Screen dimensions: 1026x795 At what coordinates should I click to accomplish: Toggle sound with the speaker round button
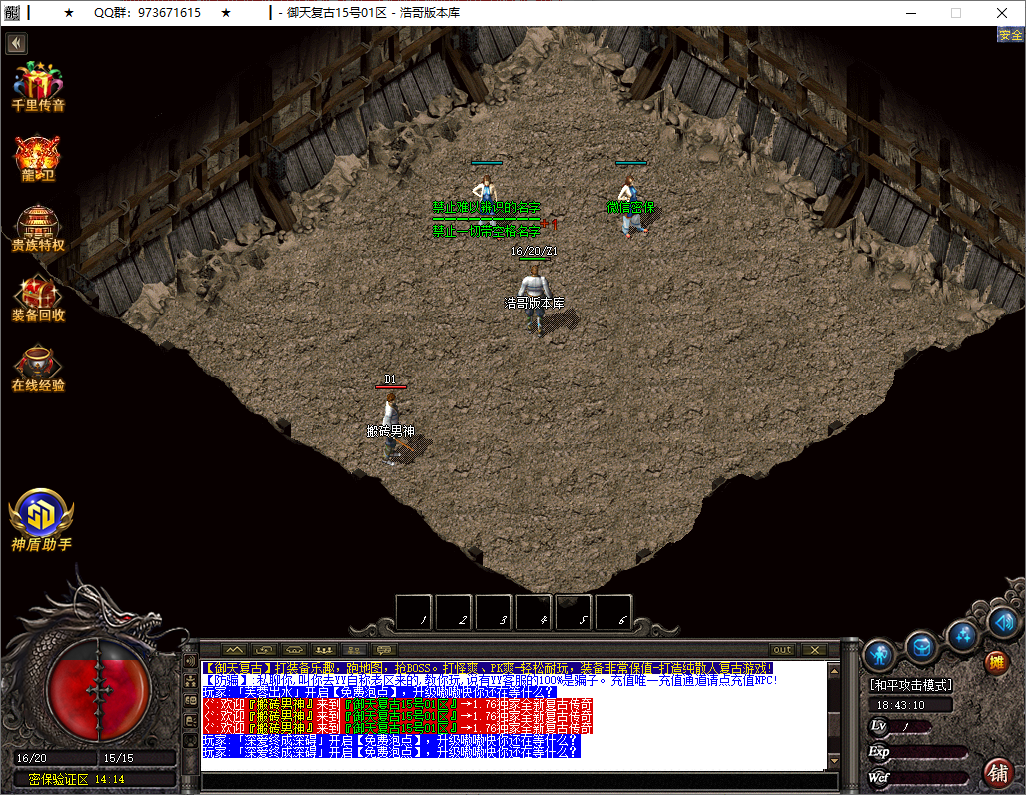[x=1003, y=621]
